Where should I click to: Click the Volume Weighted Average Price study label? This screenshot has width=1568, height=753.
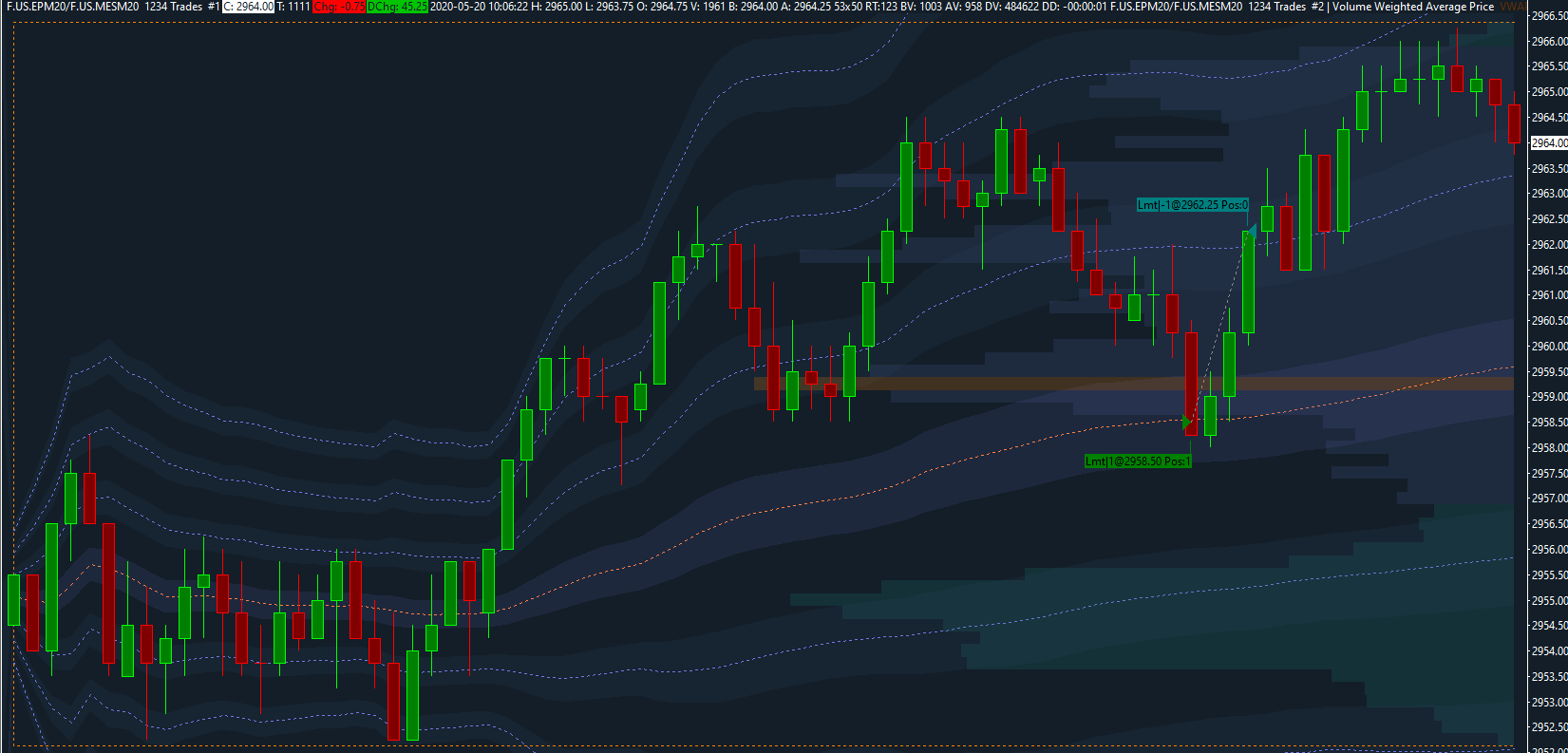pyautogui.click(x=1413, y=7)
